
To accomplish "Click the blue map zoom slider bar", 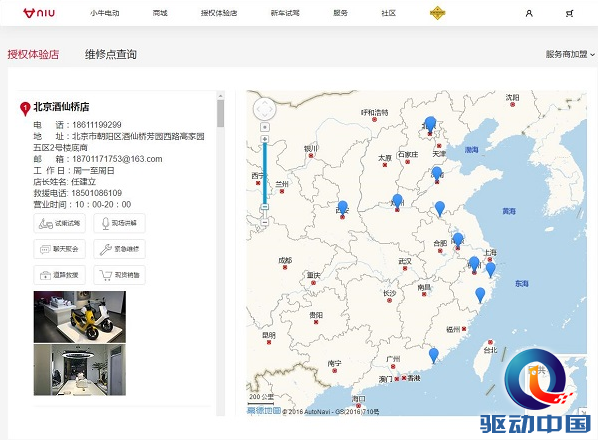I will tap(265, 173).
